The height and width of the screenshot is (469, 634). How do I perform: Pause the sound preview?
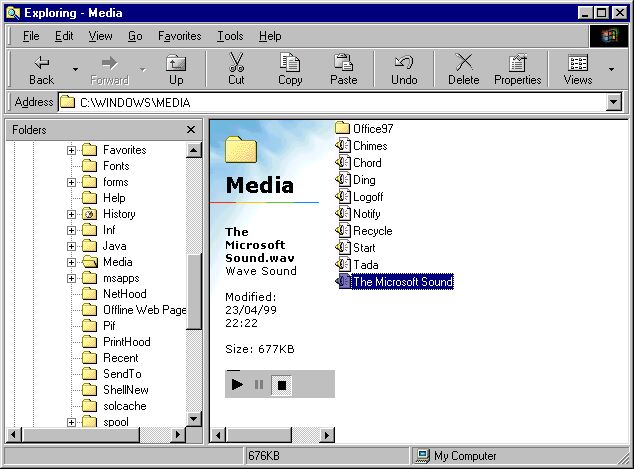point(259,384)
